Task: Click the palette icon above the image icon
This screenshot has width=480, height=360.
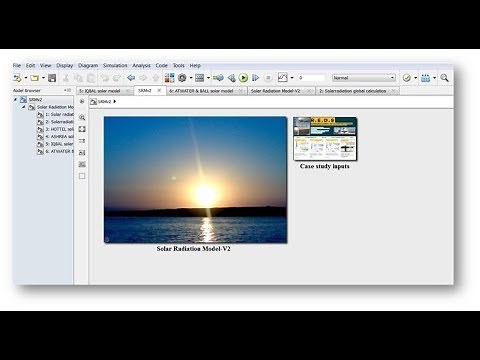Action: [82, 153]
